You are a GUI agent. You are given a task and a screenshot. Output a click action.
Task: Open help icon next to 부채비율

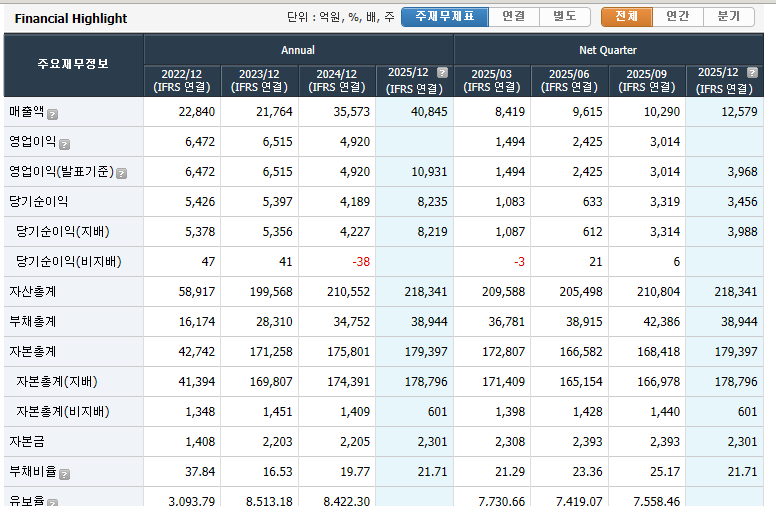64,474
